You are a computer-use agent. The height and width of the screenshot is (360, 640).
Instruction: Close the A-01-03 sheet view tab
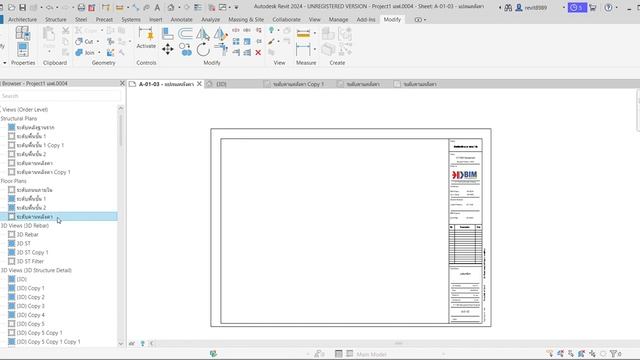pos(199,84)
